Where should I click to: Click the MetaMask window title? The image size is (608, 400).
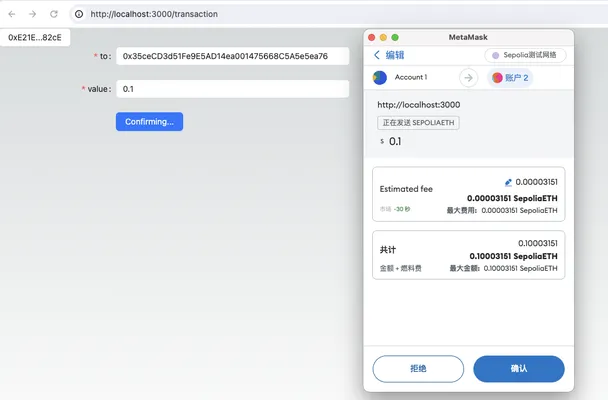[x=468, y=37]
